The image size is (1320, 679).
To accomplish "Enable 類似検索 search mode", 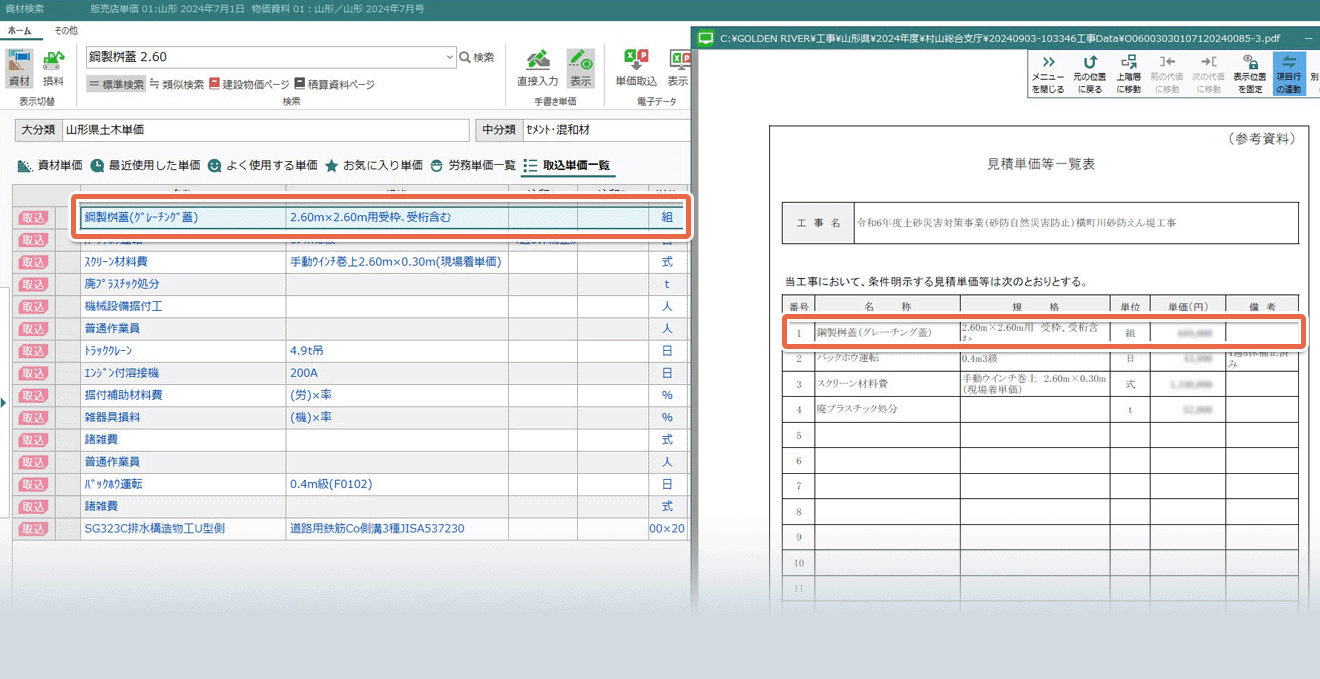I will [177, 85].
